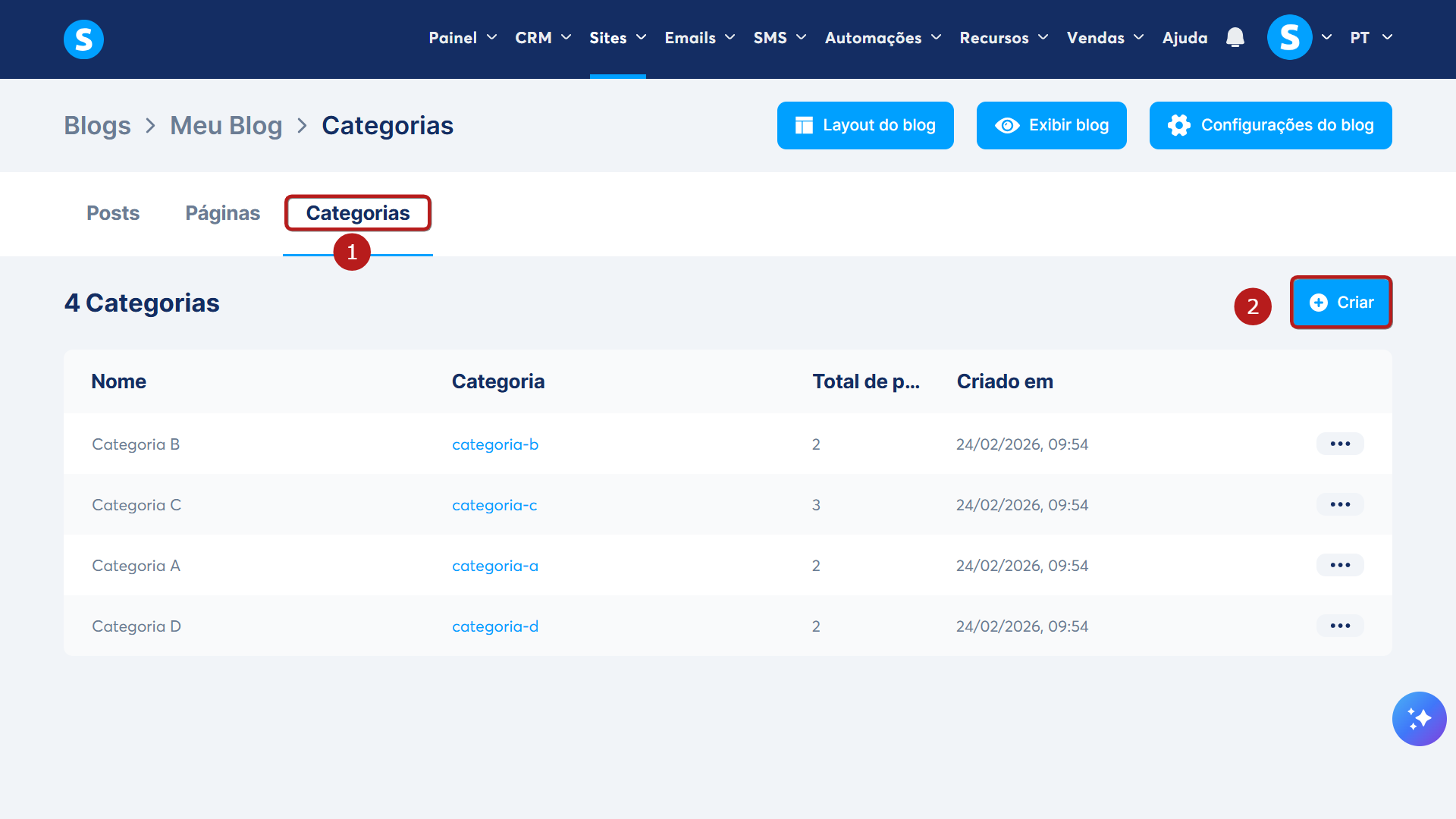
Task: Switch to the Posts tab
Action: coord(113,213)
